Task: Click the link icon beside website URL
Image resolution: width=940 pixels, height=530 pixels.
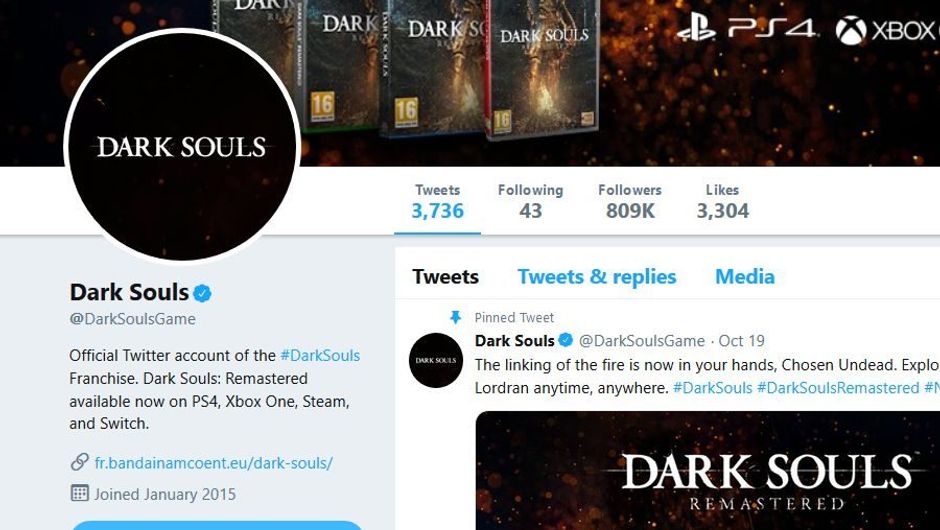Action: [x=79, y=462]
